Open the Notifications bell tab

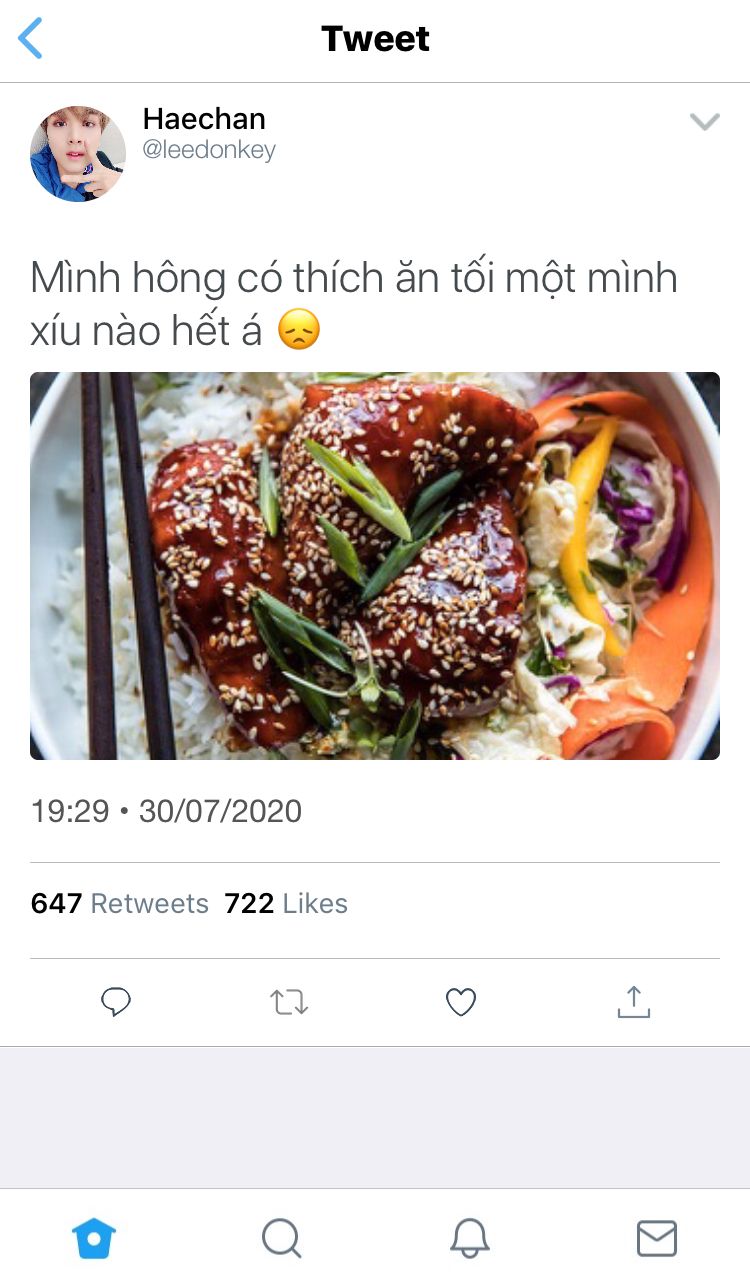tap(470, 1239)
